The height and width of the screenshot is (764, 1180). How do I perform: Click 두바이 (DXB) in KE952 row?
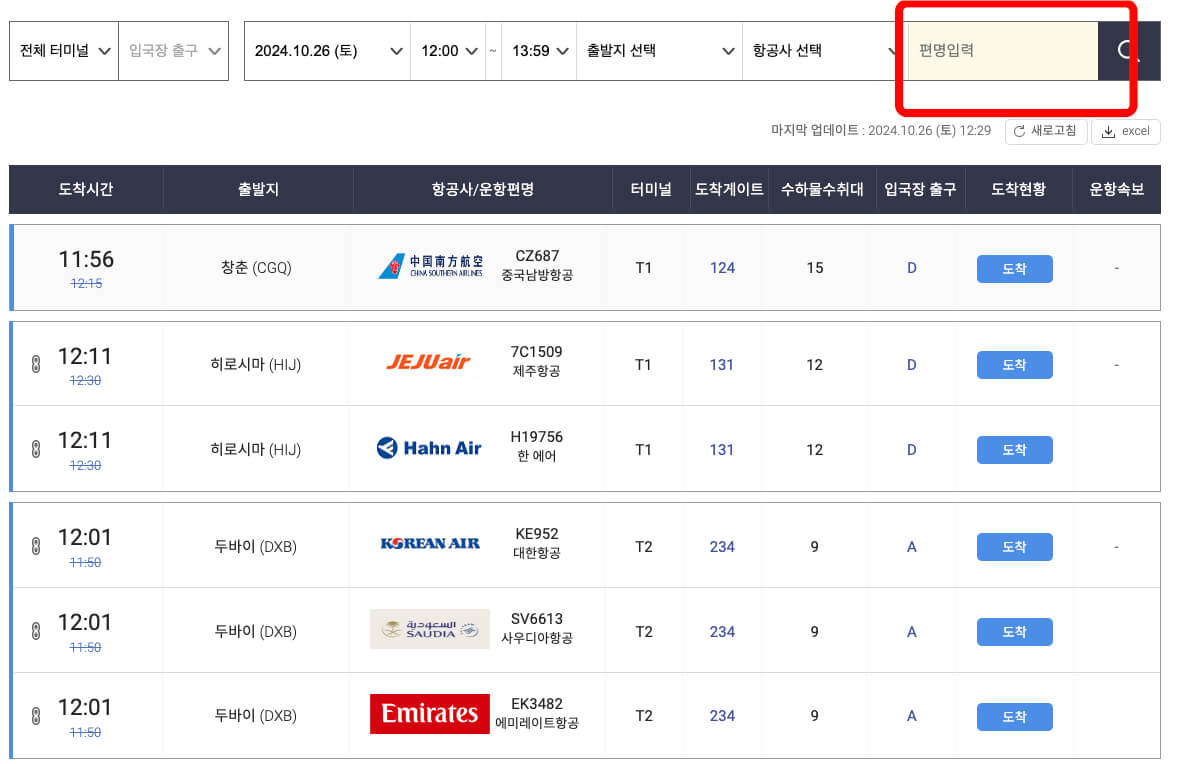[x=256, y=547]
